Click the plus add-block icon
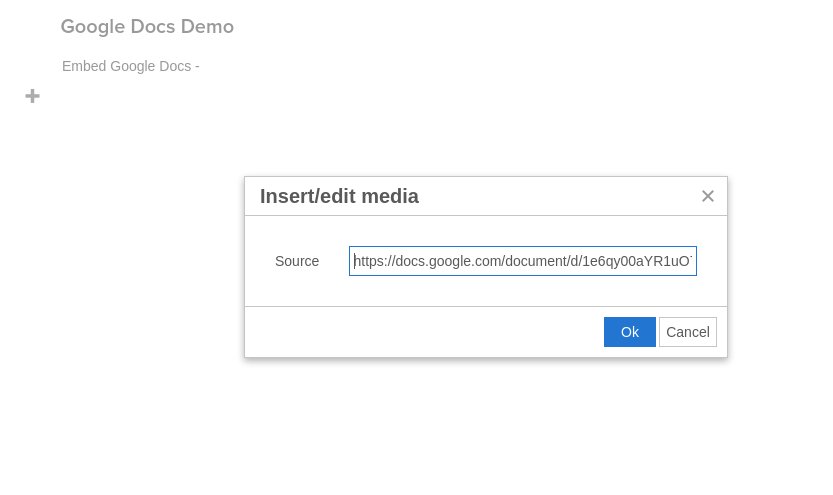Screen dimensions: 833x495 click(x=32, y=96)
